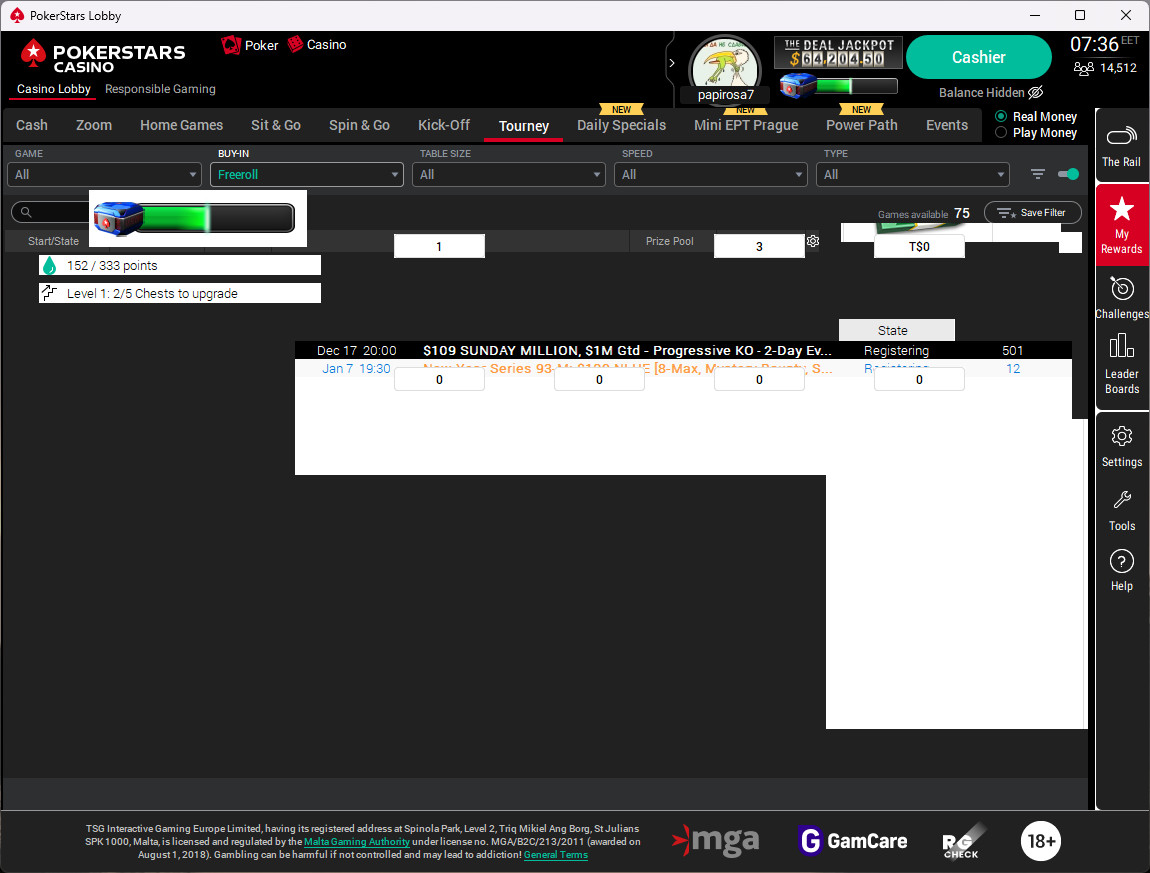Viewport: 1150px width, 873px height.
Task: Open the Sit & Go tab
Action: (276, 125)
